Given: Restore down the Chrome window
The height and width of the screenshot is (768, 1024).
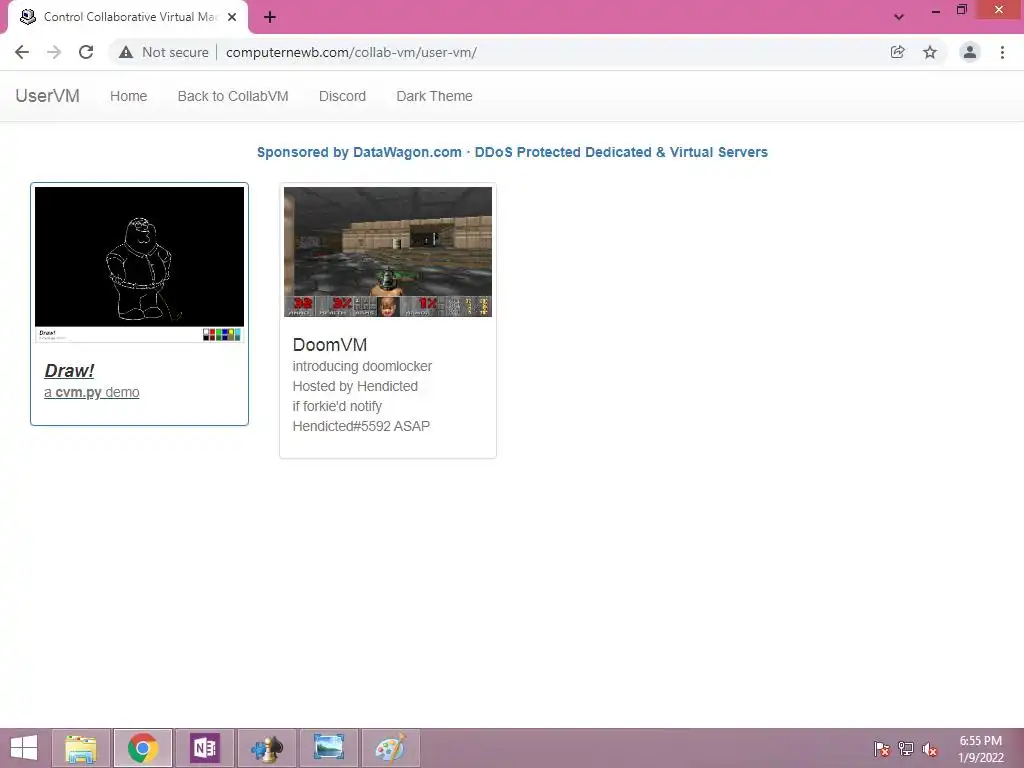Looking at the screenshot, I should 961,10.
